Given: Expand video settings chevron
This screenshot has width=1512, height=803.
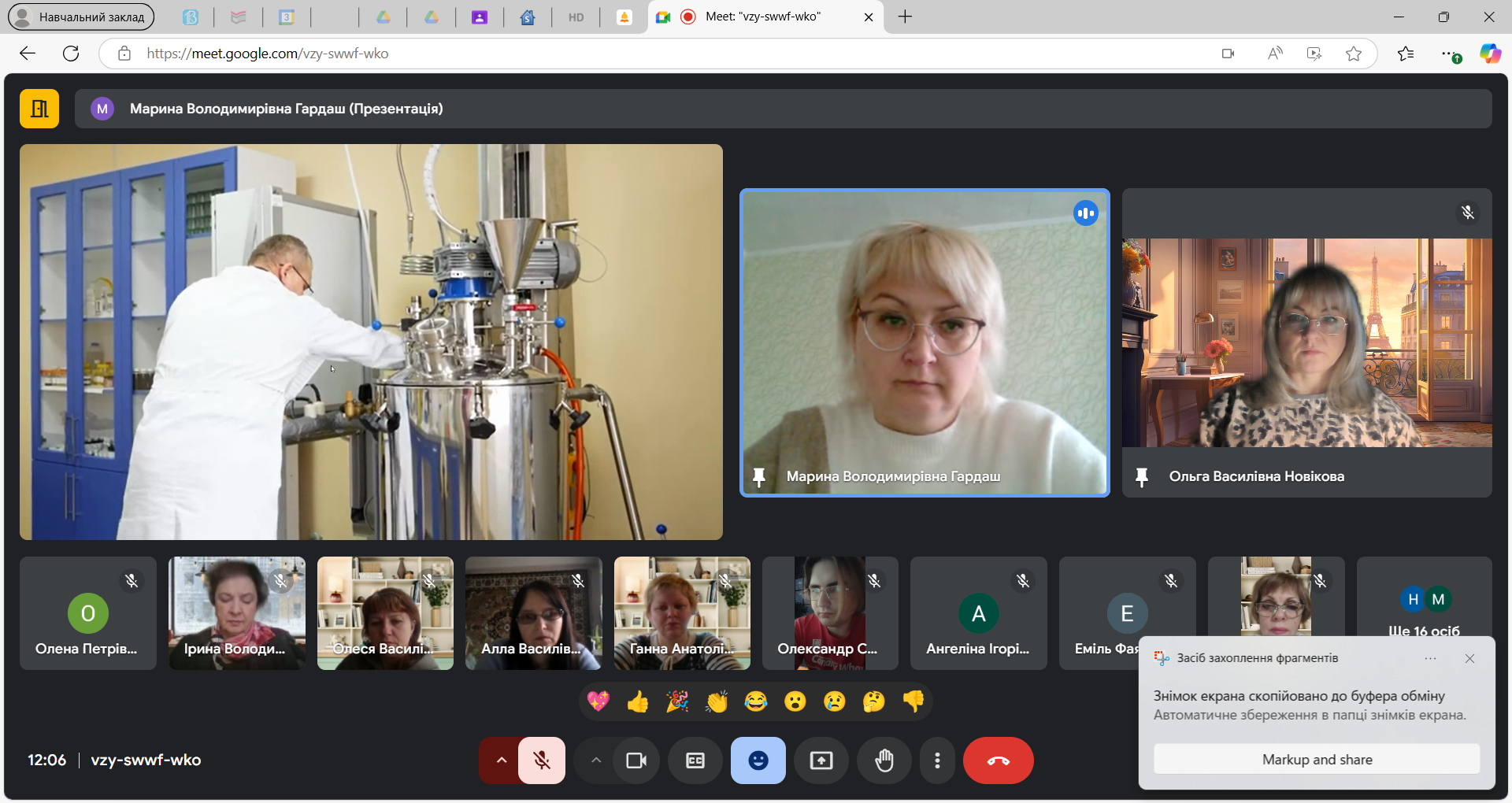Looking at the screenshot, I should [596, 760].
